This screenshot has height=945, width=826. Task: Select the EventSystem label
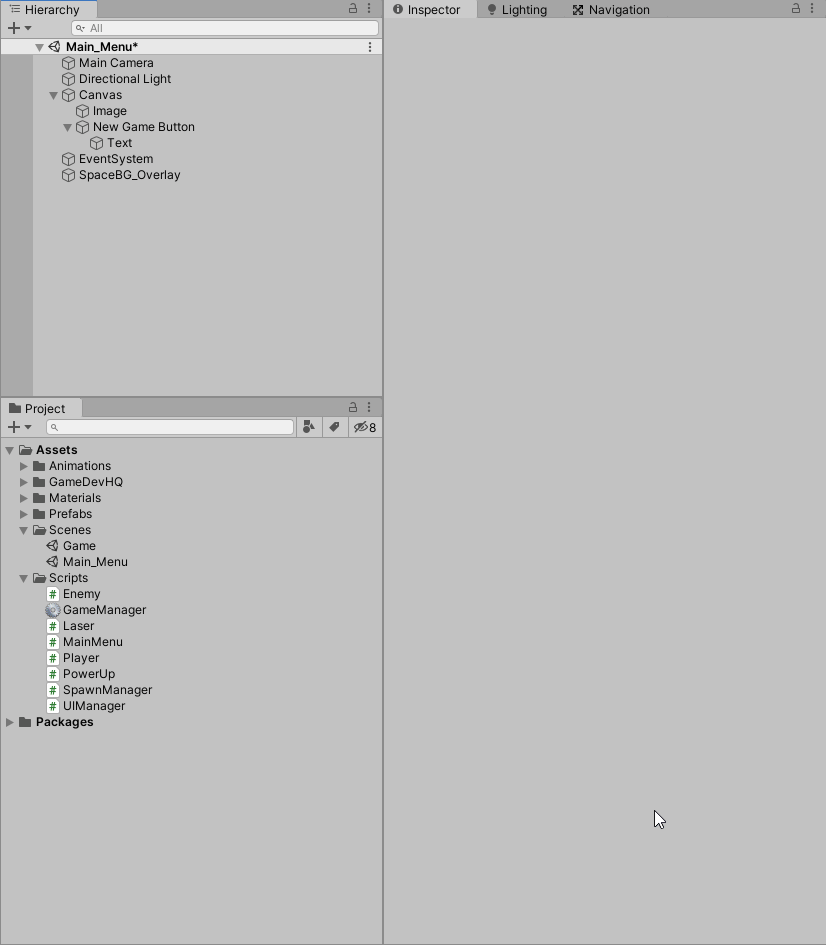click(x=116, y=159)
